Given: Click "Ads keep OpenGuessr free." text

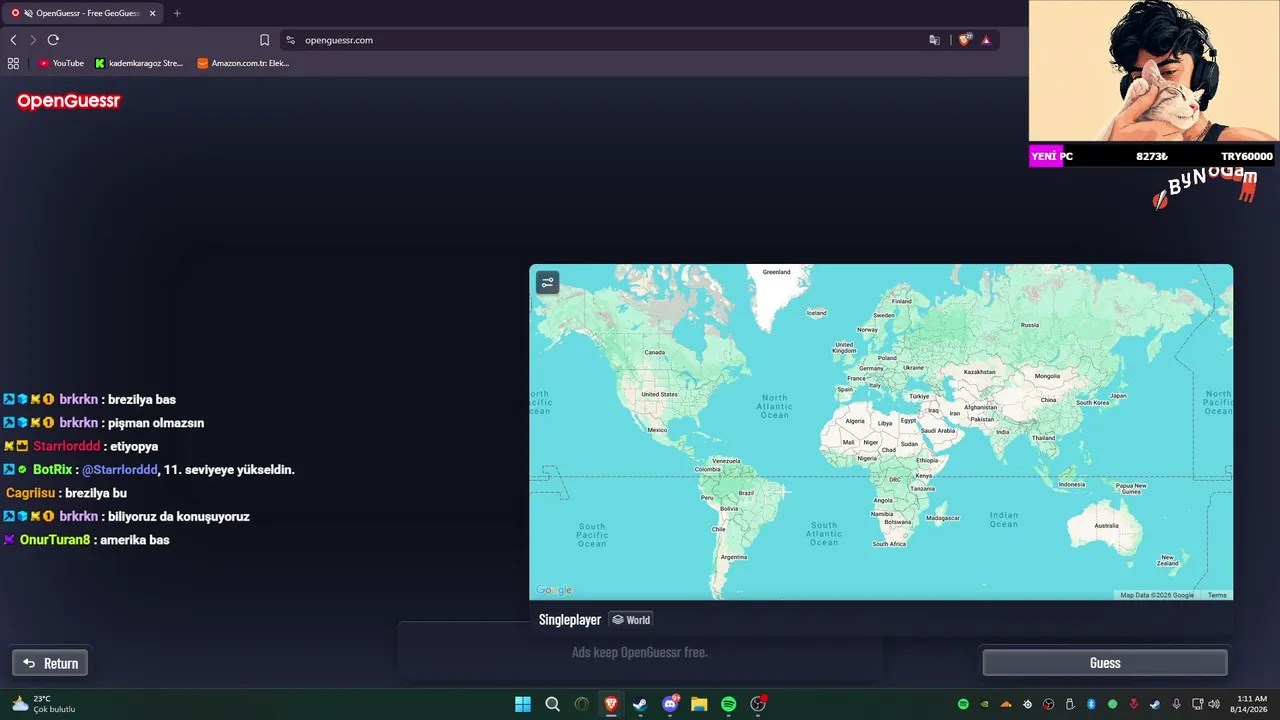Looking at the screenshot, I should pos(640,652).
